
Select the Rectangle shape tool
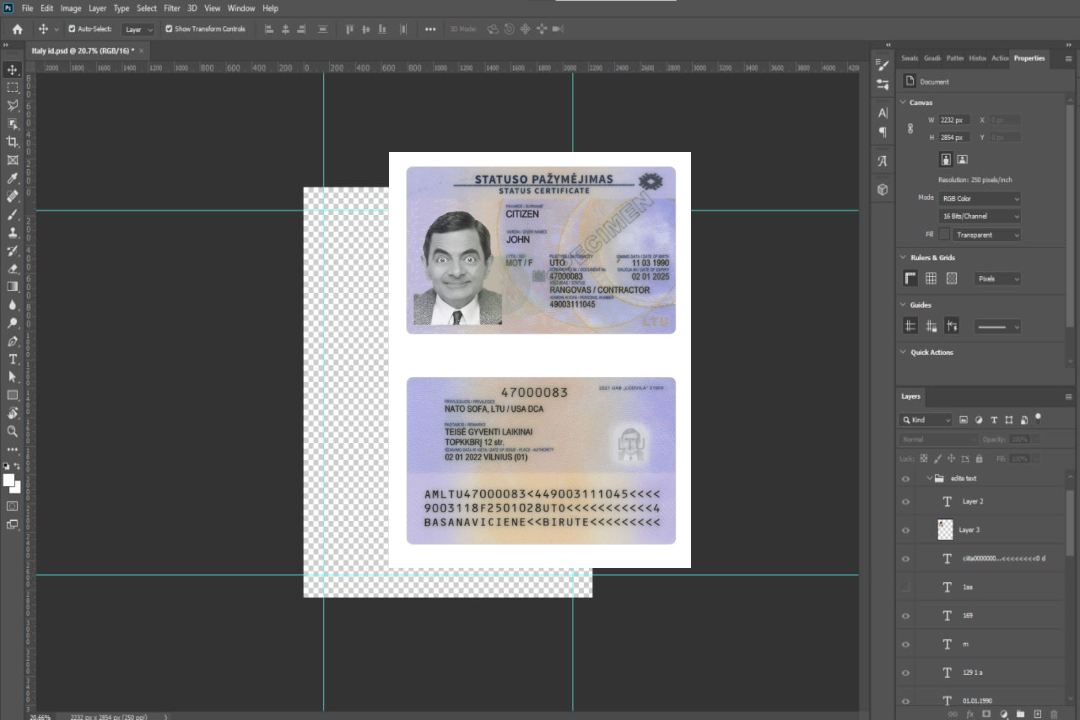click(x=12, y=395)
